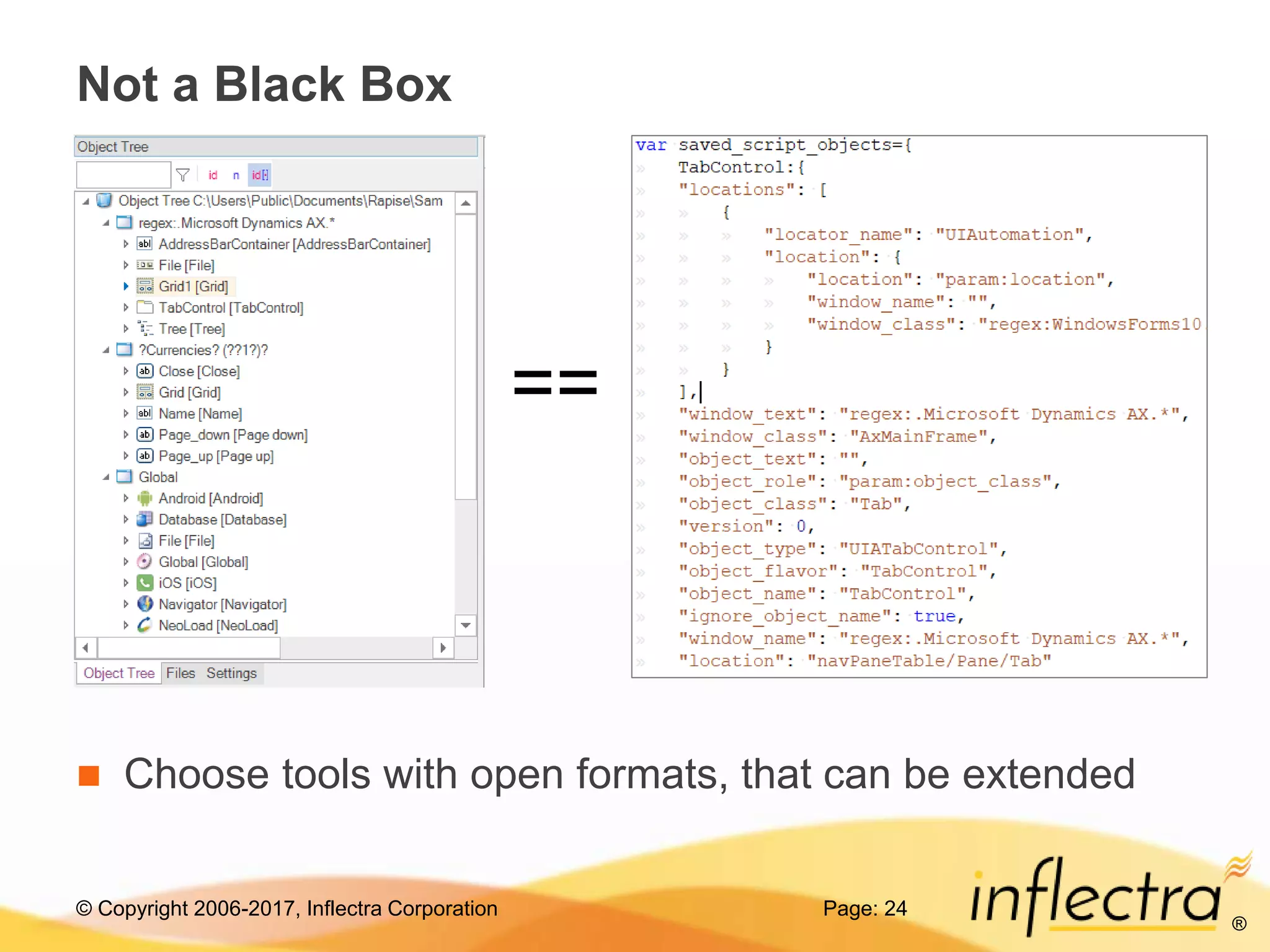Collapse the regex:.Microsoft Dynamics AX.* node
The height and width of the screenshot is (952, 1270).
(106, 223)
